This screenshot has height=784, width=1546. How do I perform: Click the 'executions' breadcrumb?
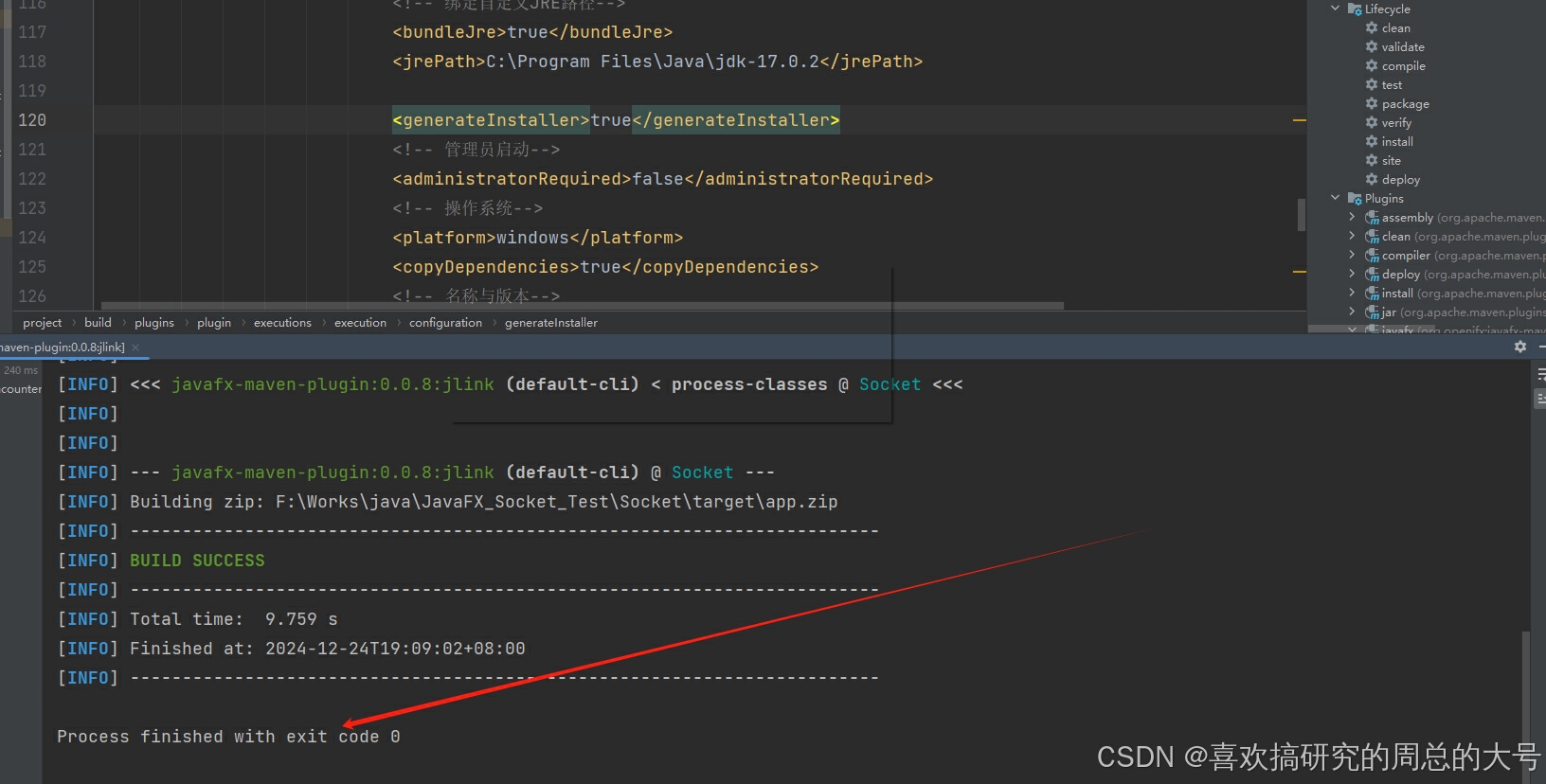[282, 323]
